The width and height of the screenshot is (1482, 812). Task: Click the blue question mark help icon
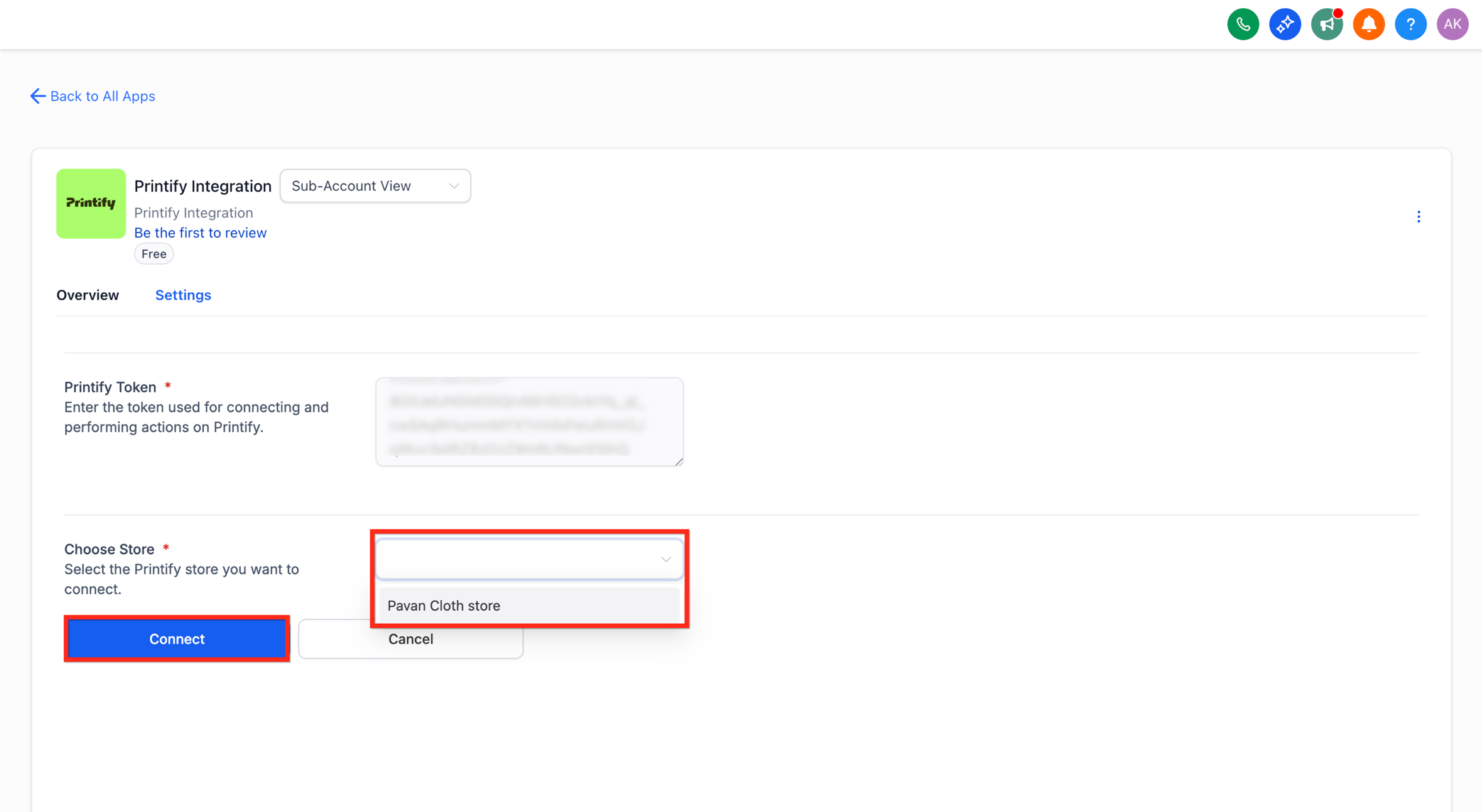click(1410, 24)
